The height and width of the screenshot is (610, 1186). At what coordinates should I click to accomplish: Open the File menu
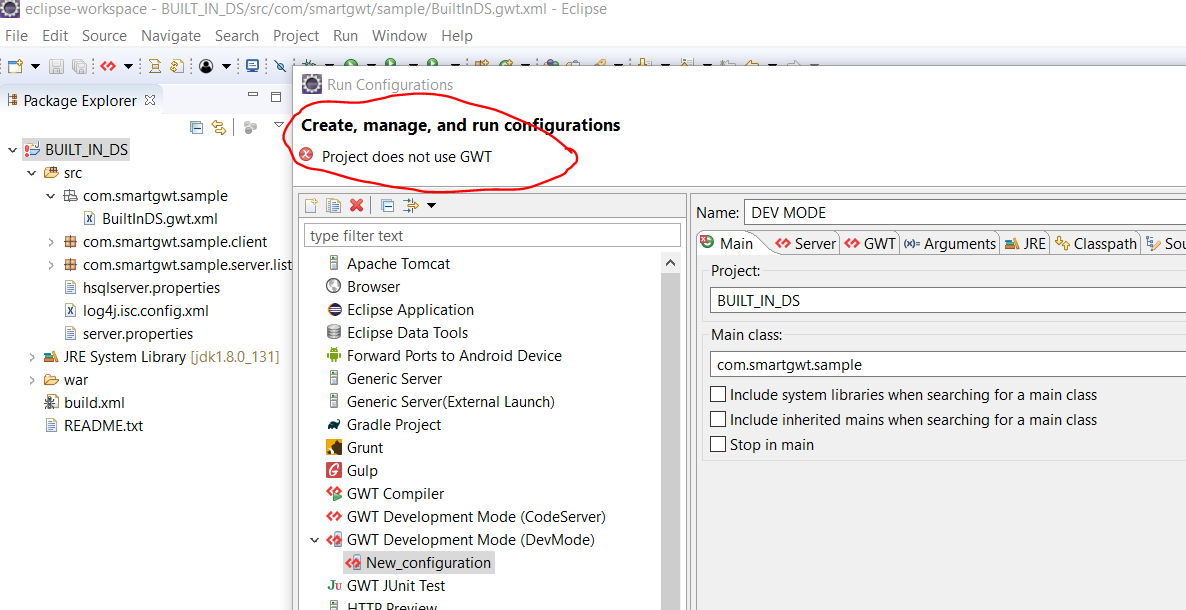coord(16,36)
